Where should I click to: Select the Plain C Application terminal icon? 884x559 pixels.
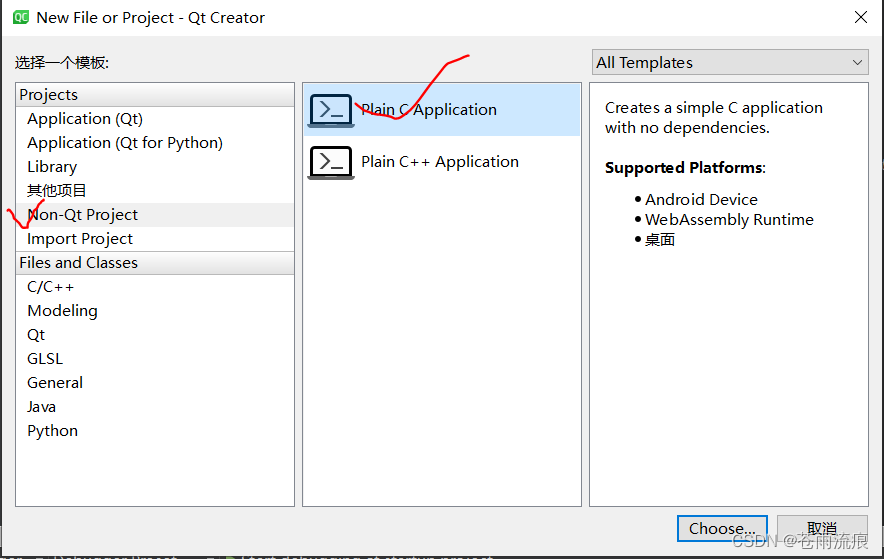(331, 110)
